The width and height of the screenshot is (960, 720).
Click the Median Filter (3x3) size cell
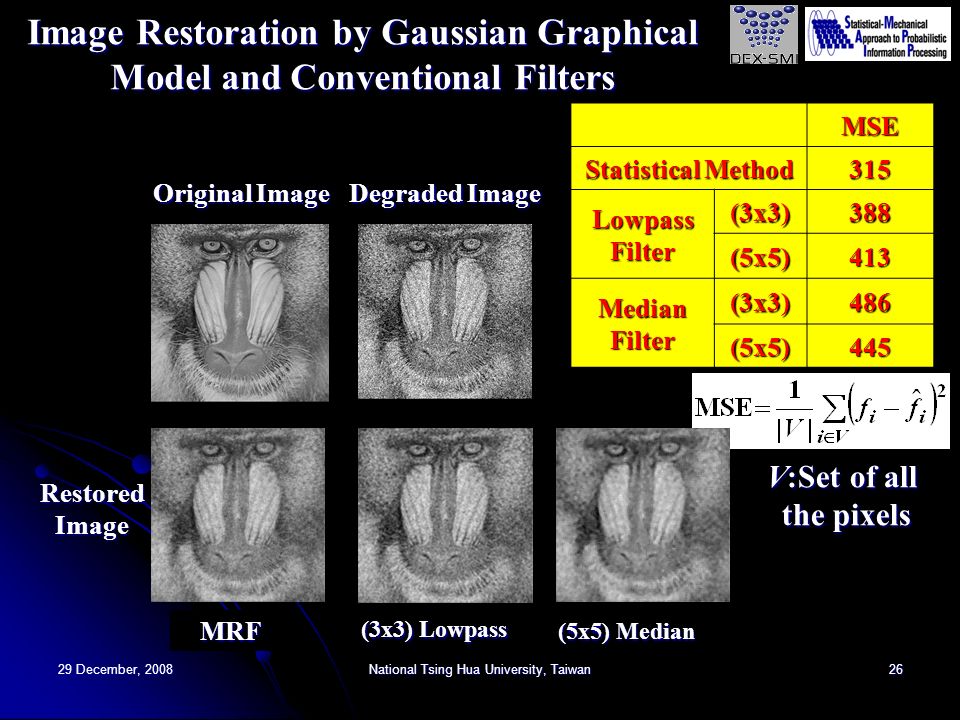760,302
